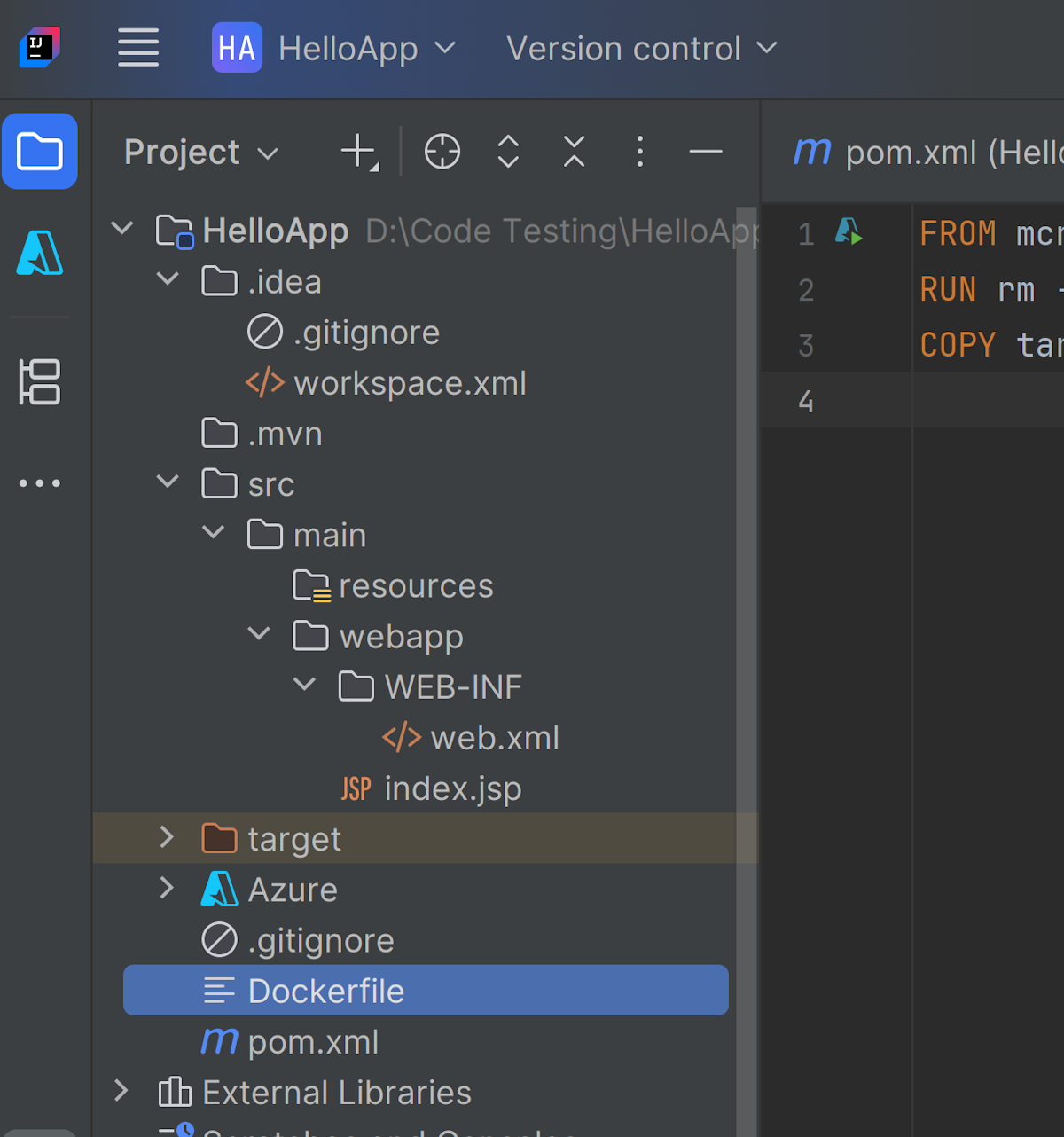1064x1137 pixels.
Task: Click the Expand All icon in Project toolbar
Action: (508, 152)
